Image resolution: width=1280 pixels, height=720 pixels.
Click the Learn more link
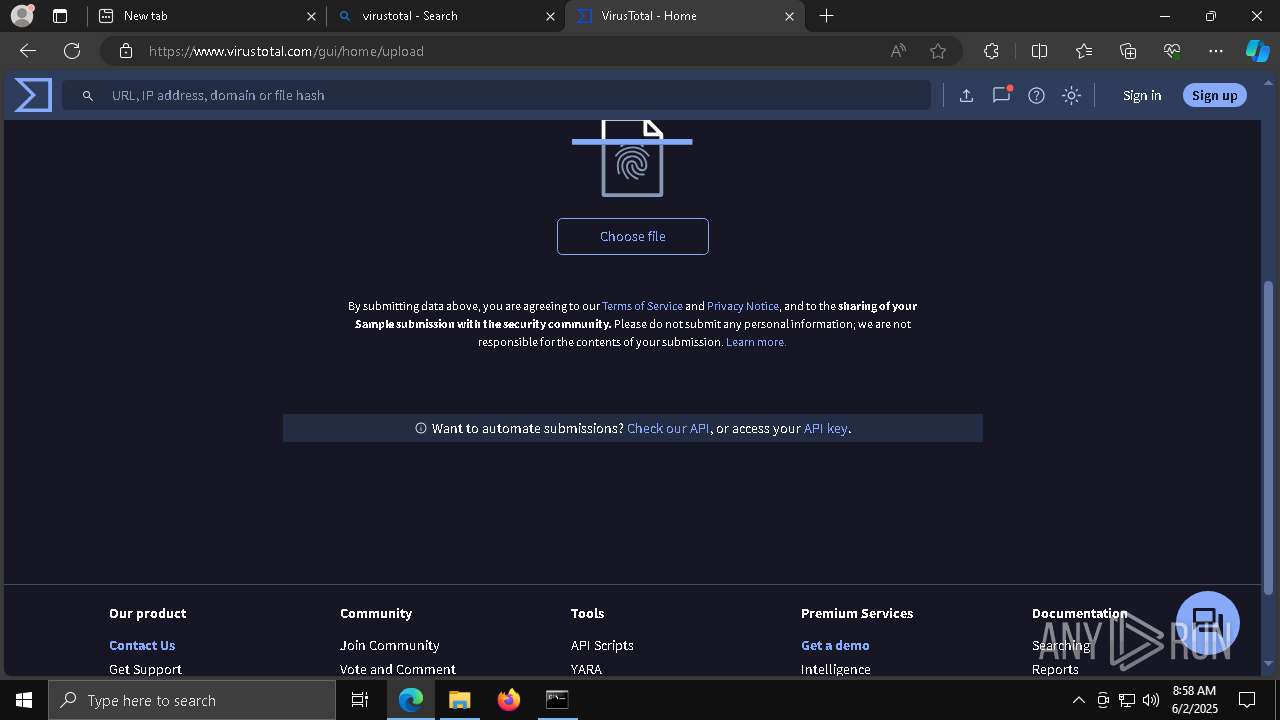(x=756, y=342)
